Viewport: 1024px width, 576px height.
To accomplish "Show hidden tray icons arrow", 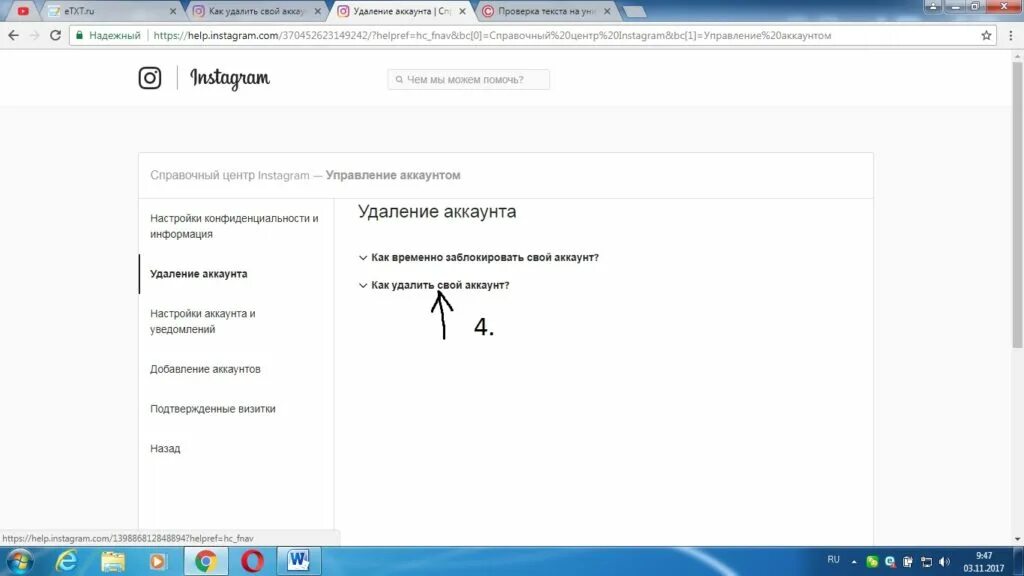I will (854, 562).
